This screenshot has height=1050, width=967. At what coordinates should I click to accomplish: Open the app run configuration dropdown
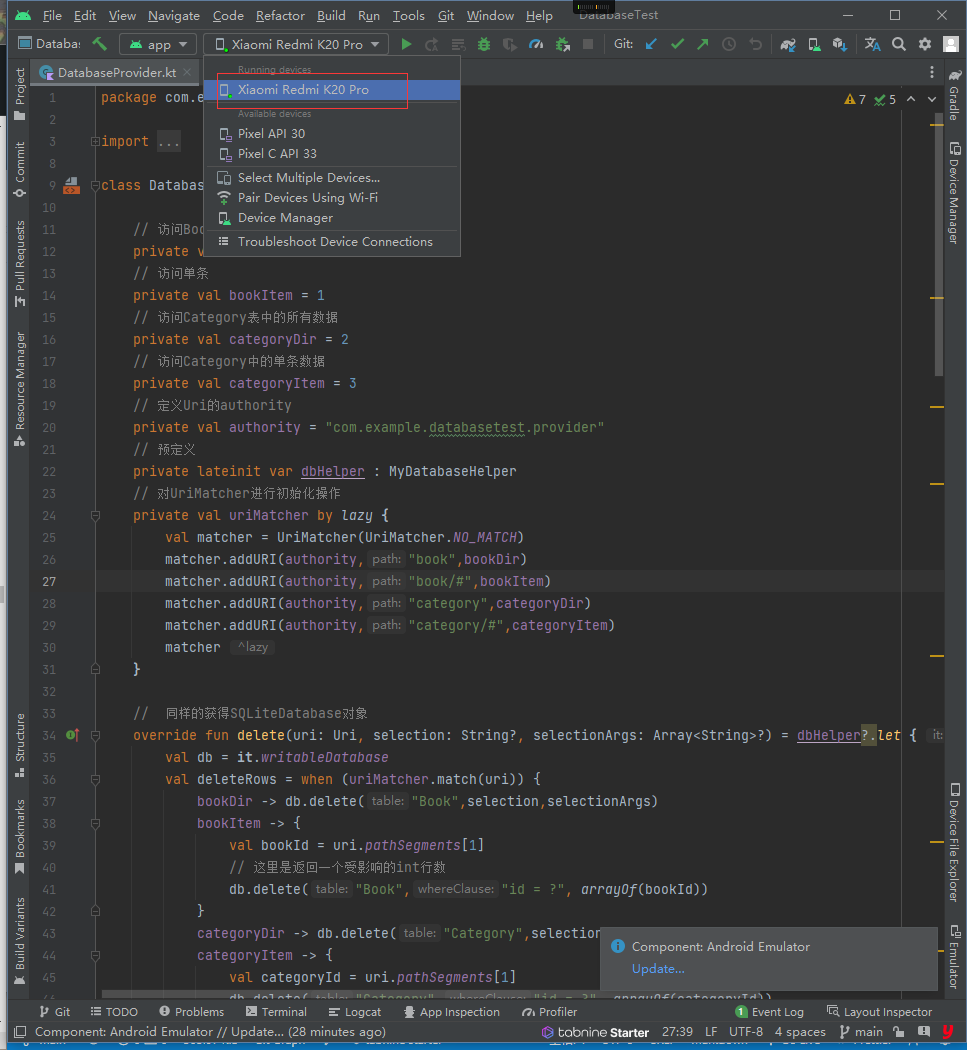(x=158, y=44)
